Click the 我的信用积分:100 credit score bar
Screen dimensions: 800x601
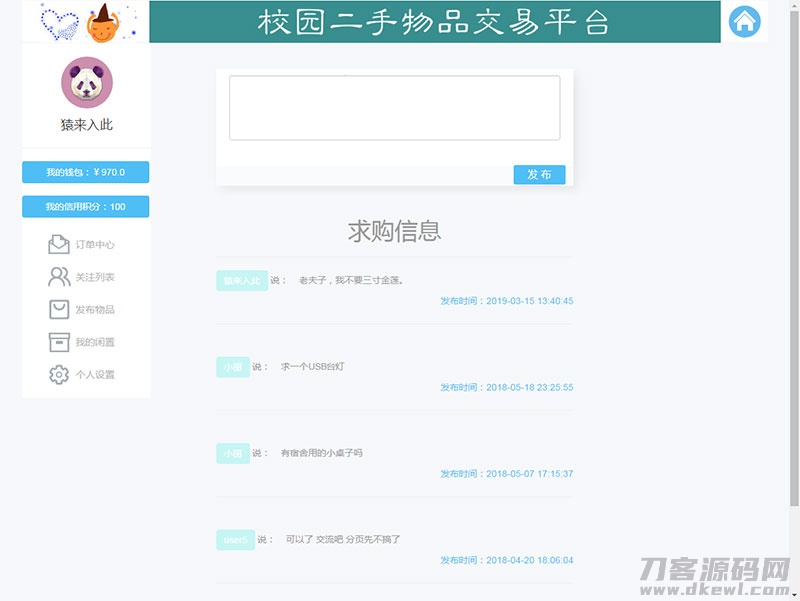[84, 206]
